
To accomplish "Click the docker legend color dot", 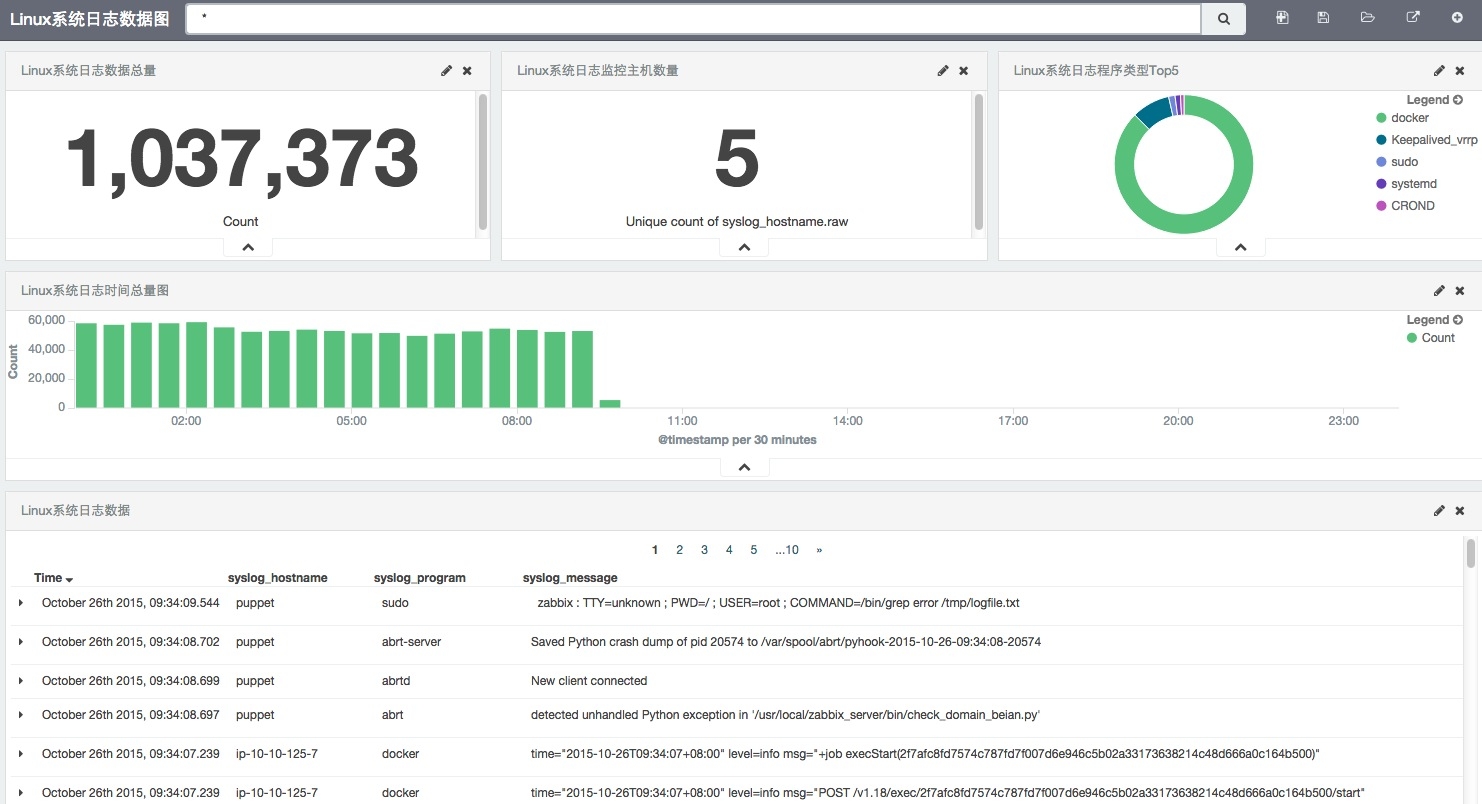I will point(1382,118).
